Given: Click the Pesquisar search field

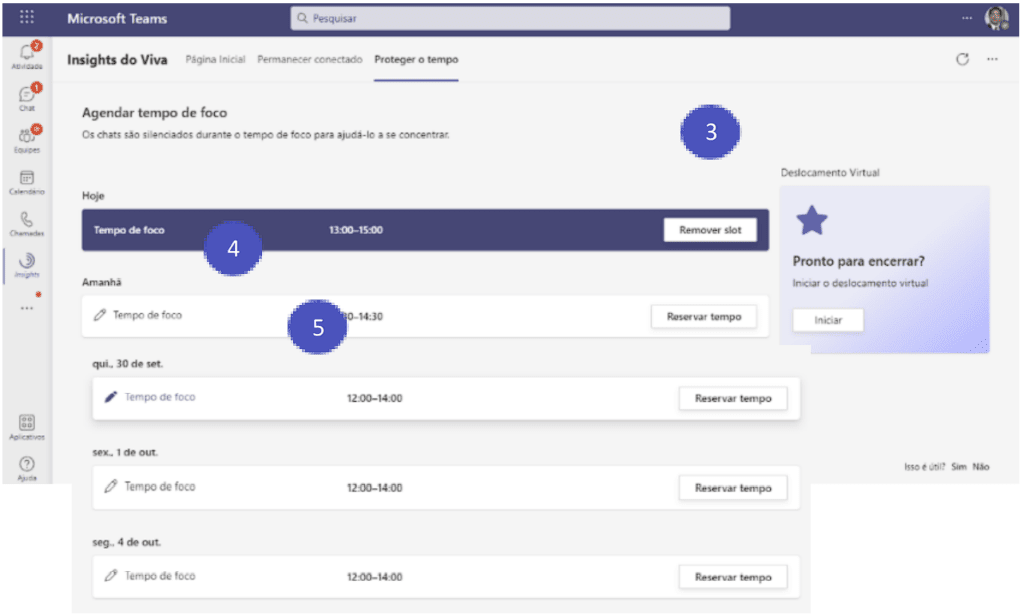Looking at the screenshot, I should coord(510,18).
